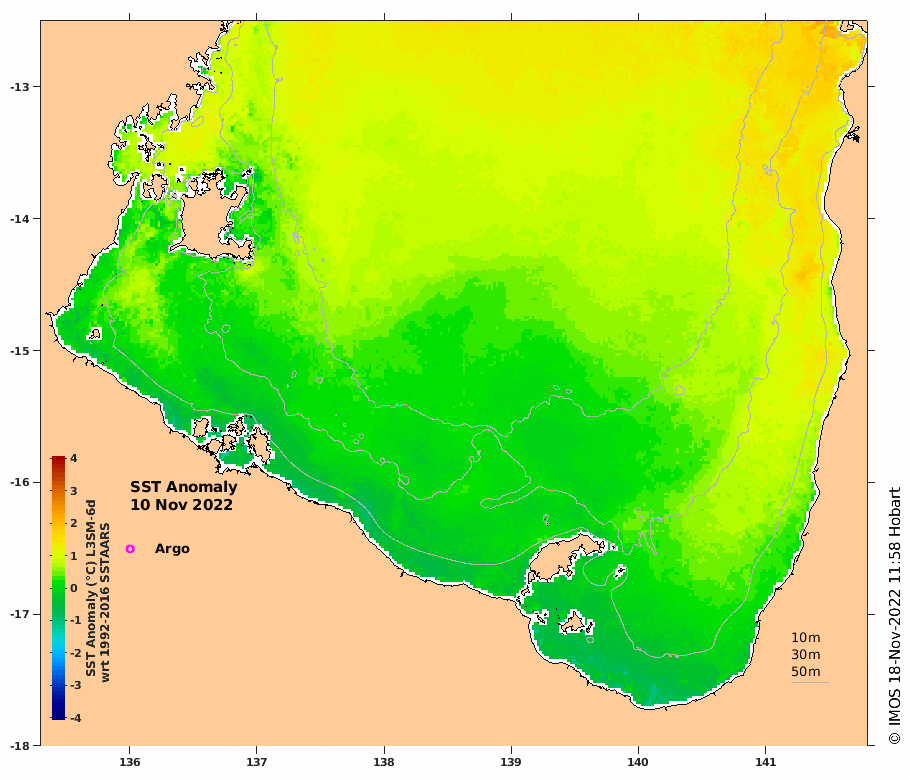Click the '140' longitude axis label
The width and height of the screenshot is (910, 780).
pyautogui.click(x=638, y=762)
